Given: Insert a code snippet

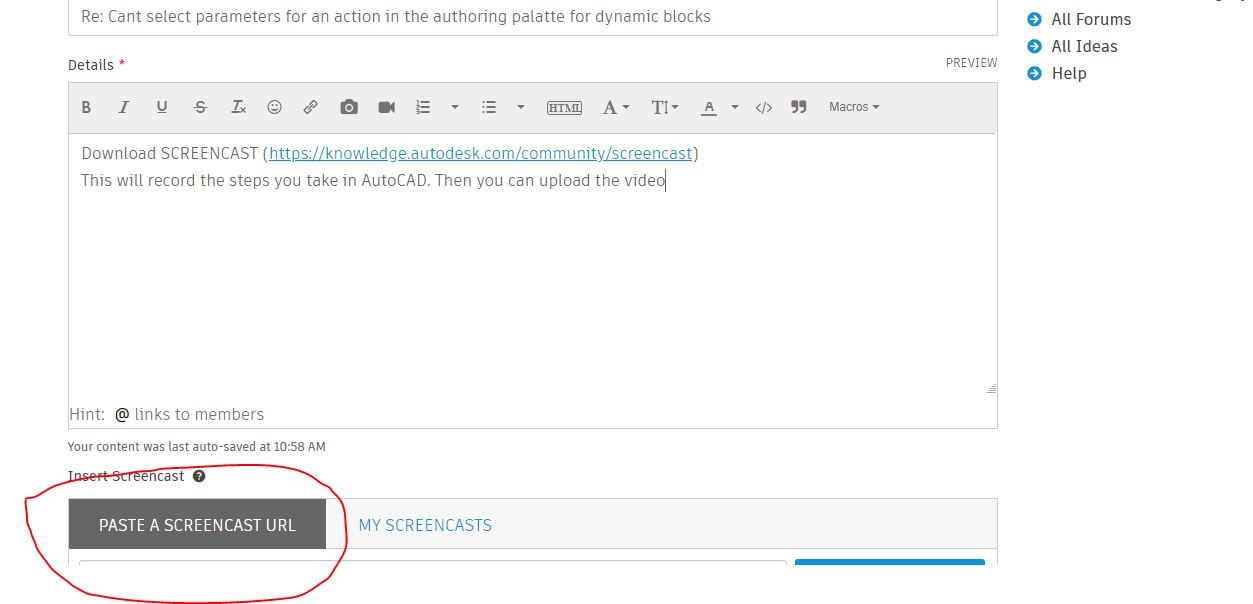Looking at the screenshot, I should pos(764,107).
